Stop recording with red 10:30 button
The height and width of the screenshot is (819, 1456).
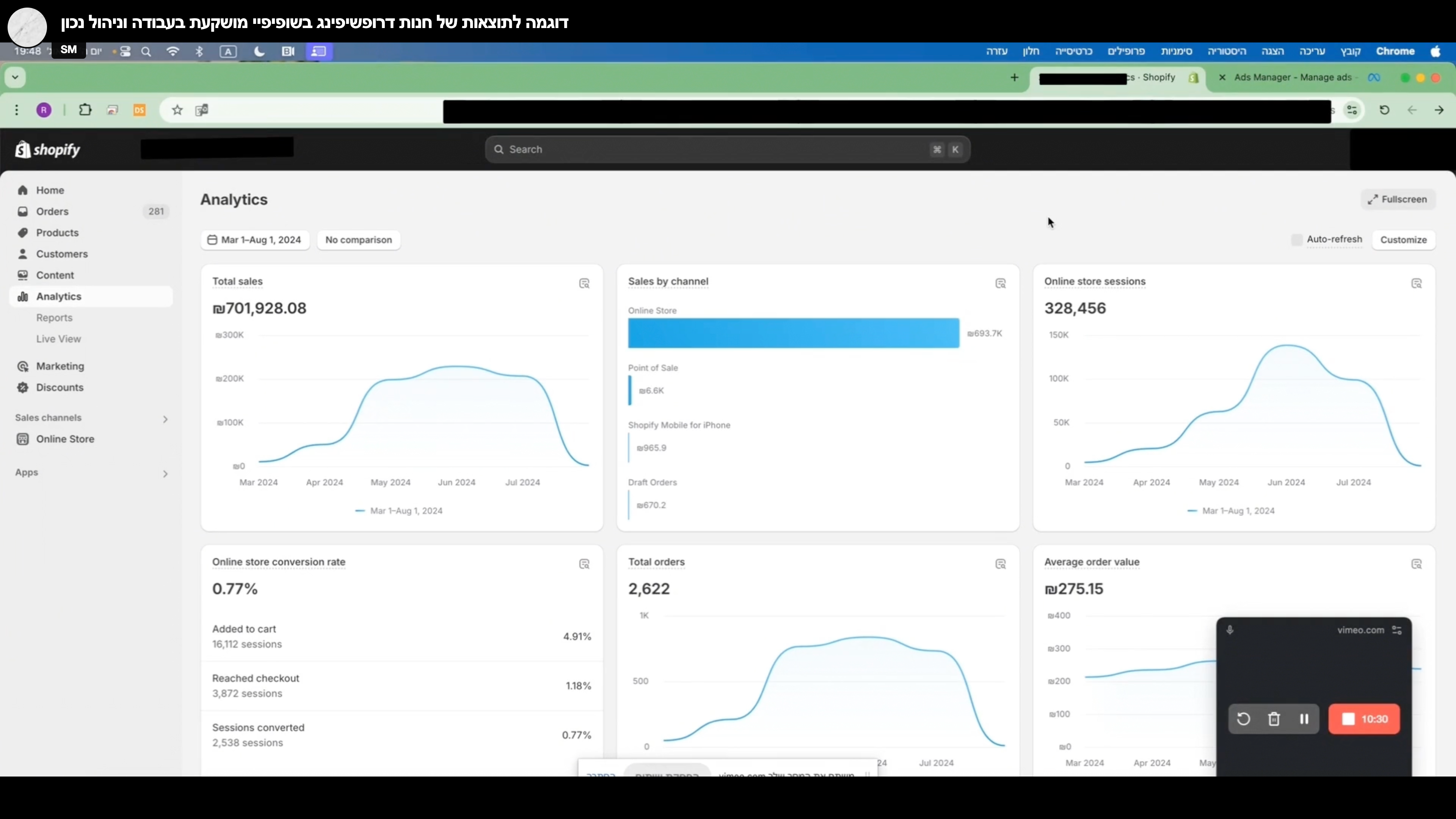(x=1364, y=719)
